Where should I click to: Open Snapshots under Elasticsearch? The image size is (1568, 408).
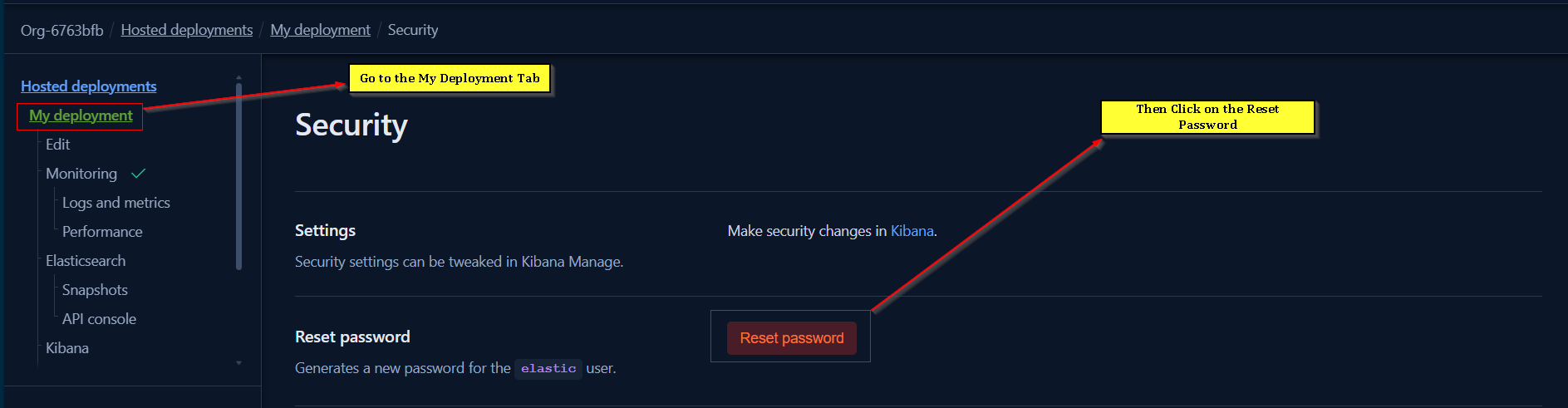click(95, 290)
